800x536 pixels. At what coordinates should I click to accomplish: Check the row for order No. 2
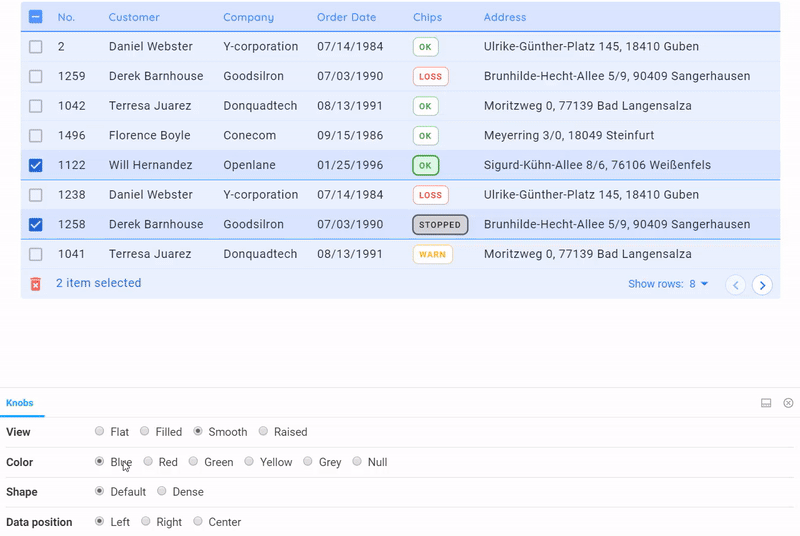point(36,47)
